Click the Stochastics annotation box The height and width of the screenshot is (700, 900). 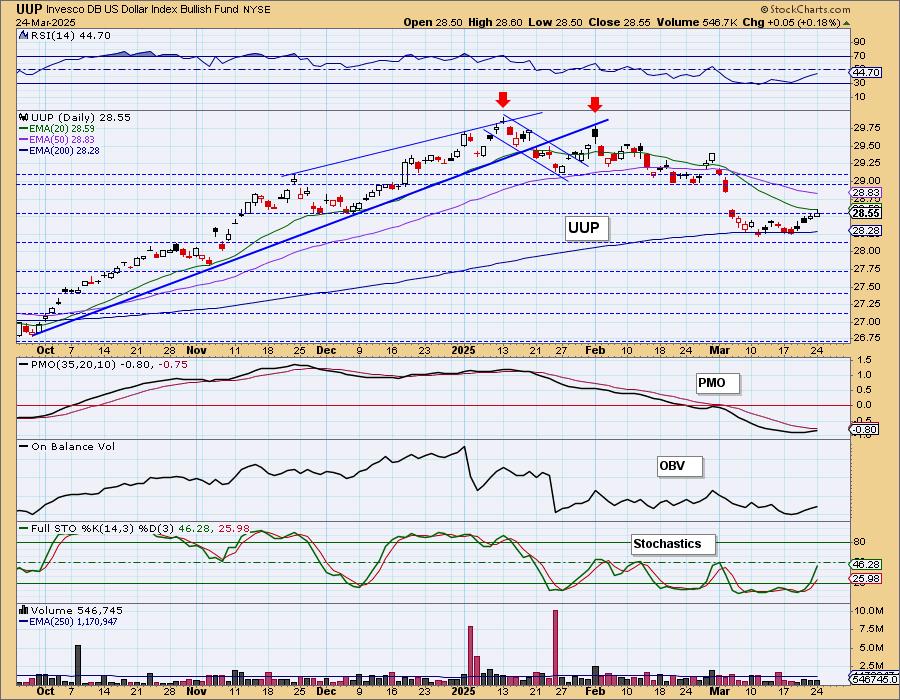pos(673,544)
